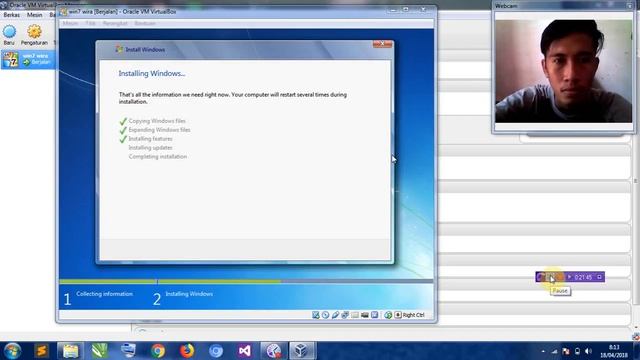Viewport: 640px width, 360px height.
Task: Open Berkas menu in VirtualBox Manager
Action: coord(11,15)
